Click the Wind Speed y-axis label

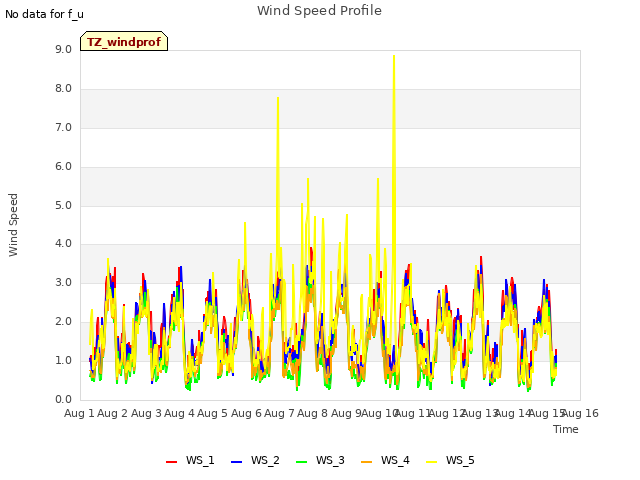(13, 225)
